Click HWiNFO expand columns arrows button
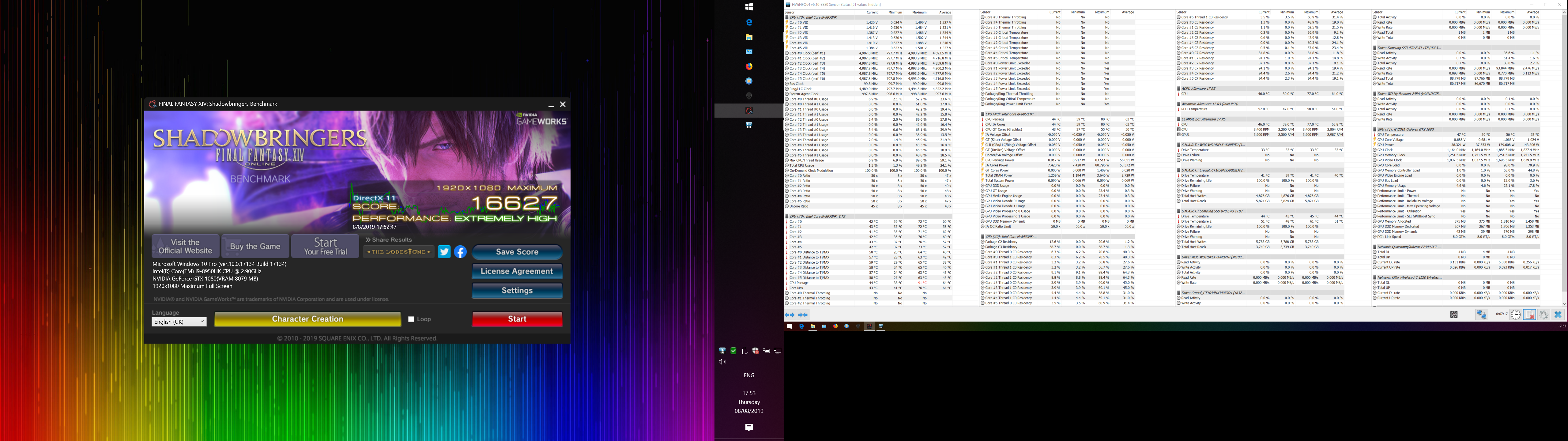Screen dimensions: 1568x441 [x=790, y=315]
